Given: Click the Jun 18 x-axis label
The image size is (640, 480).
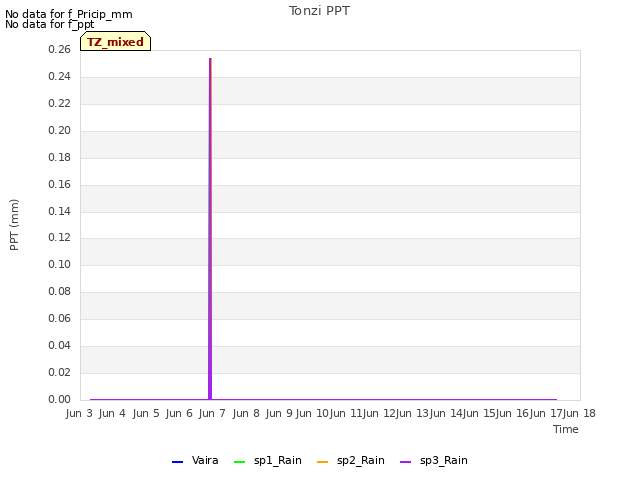Looking at the screenshot, I should (579, 414).
